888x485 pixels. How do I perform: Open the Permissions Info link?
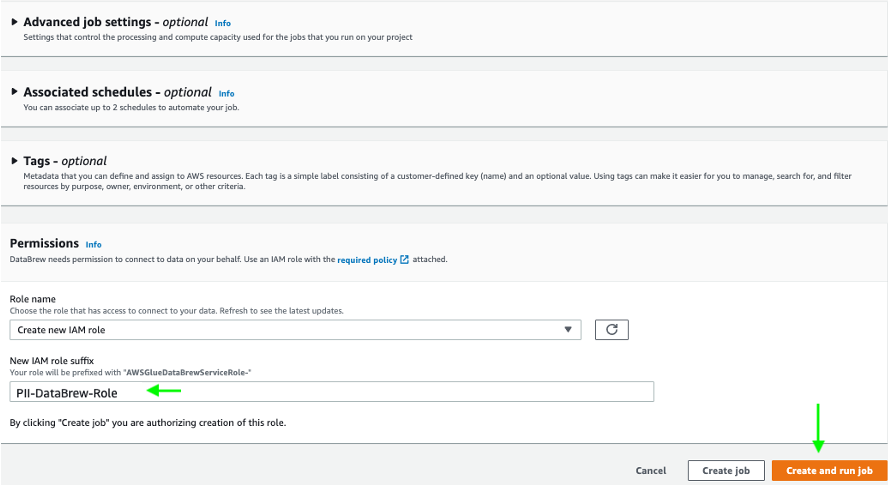(x=93, y=244)
